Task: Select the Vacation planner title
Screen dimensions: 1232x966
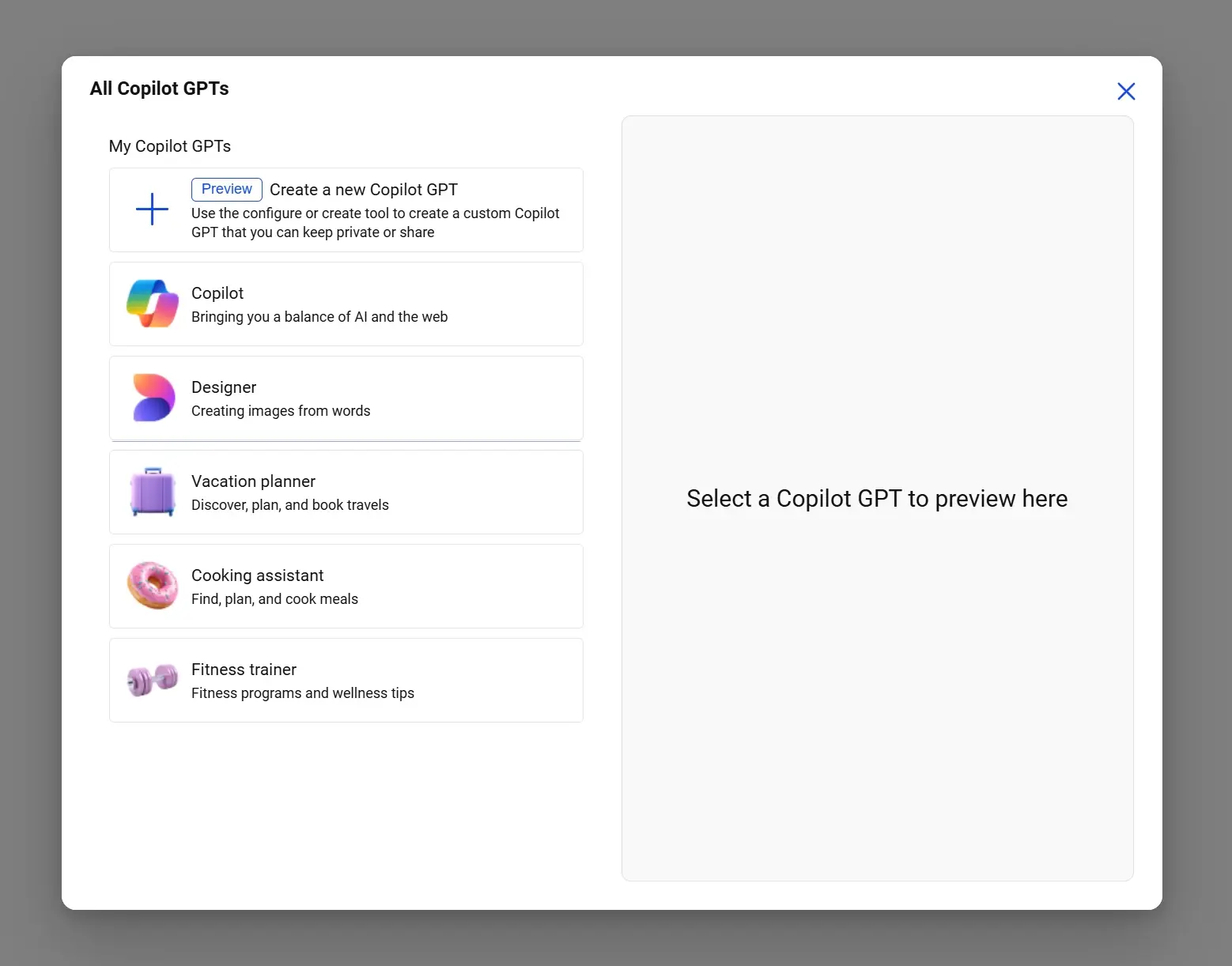Action: coord(253,481)
